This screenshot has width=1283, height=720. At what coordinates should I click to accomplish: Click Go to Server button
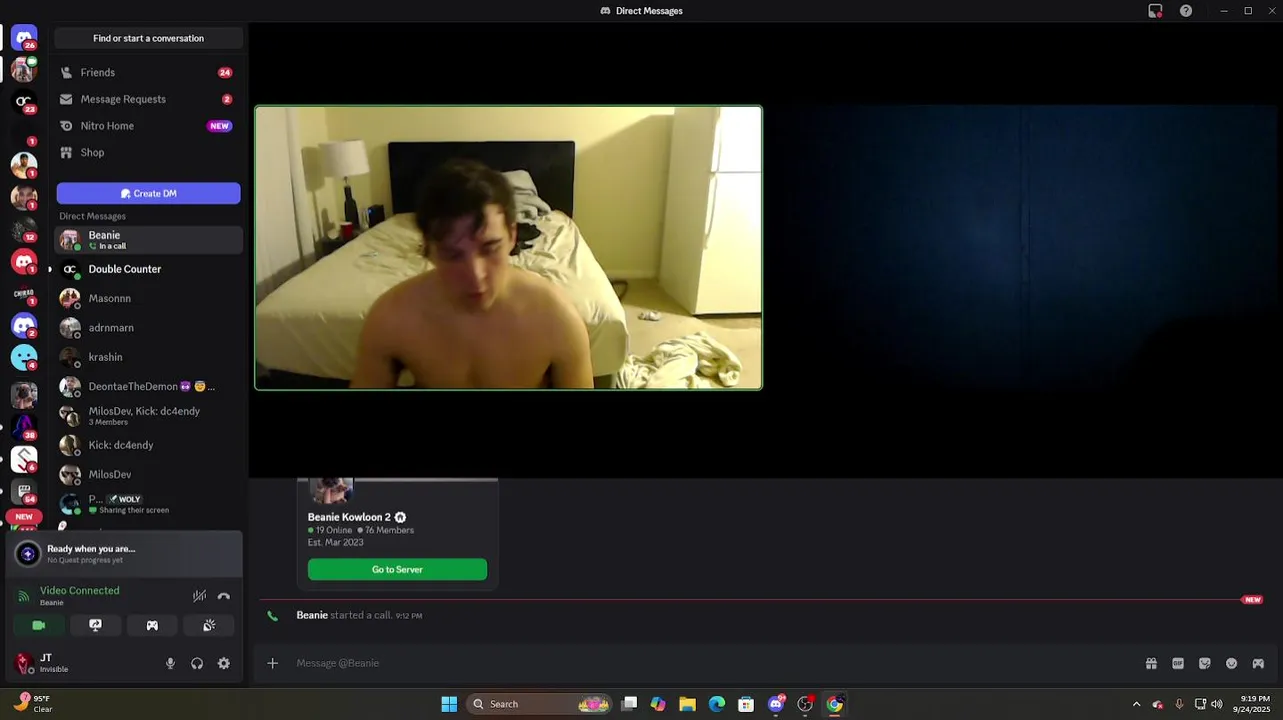397,569
